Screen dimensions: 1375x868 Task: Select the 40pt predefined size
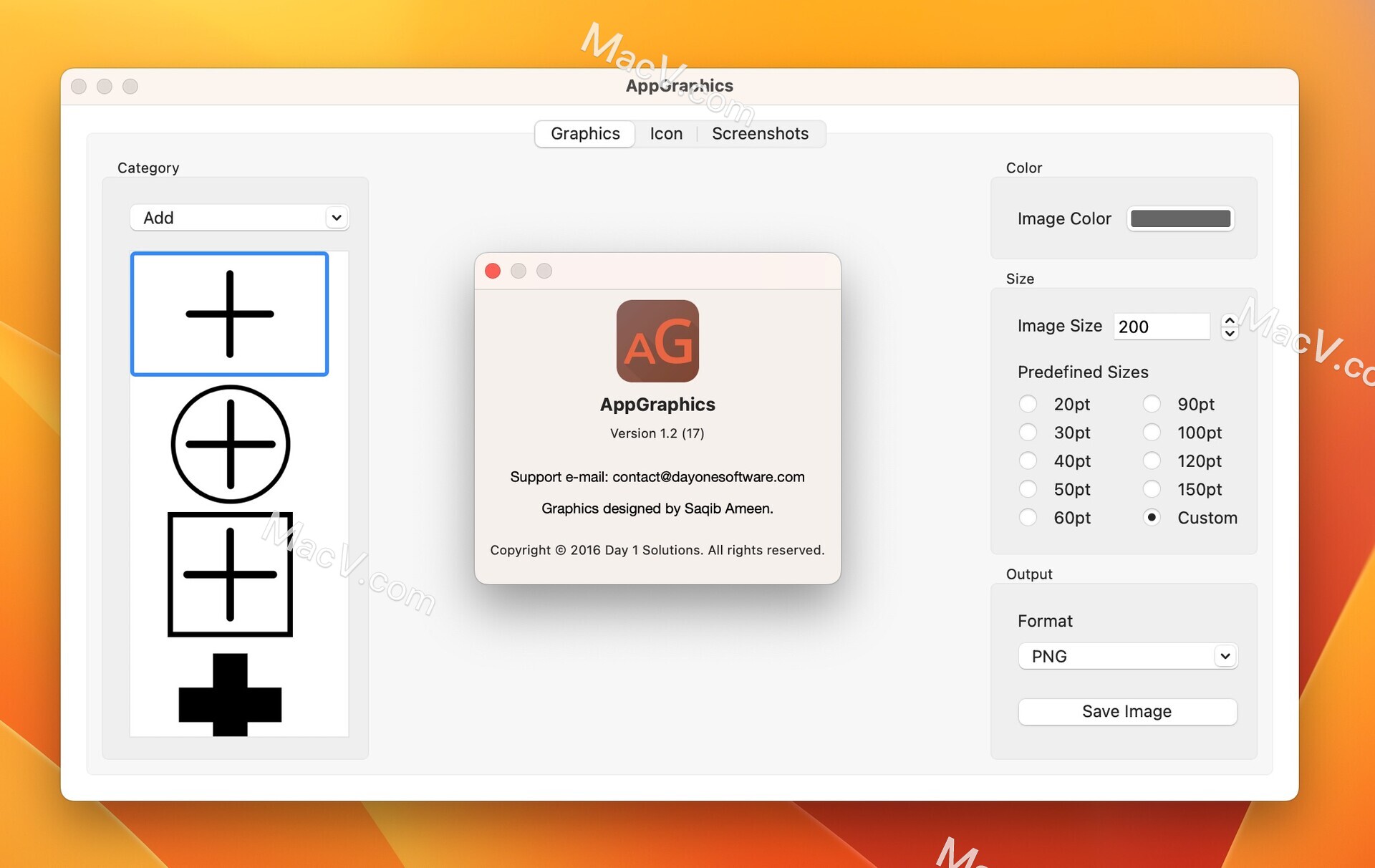point(1028,460)
